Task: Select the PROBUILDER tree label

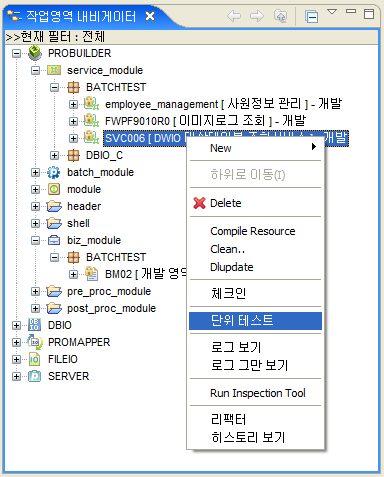Action: tap(79, 53)
